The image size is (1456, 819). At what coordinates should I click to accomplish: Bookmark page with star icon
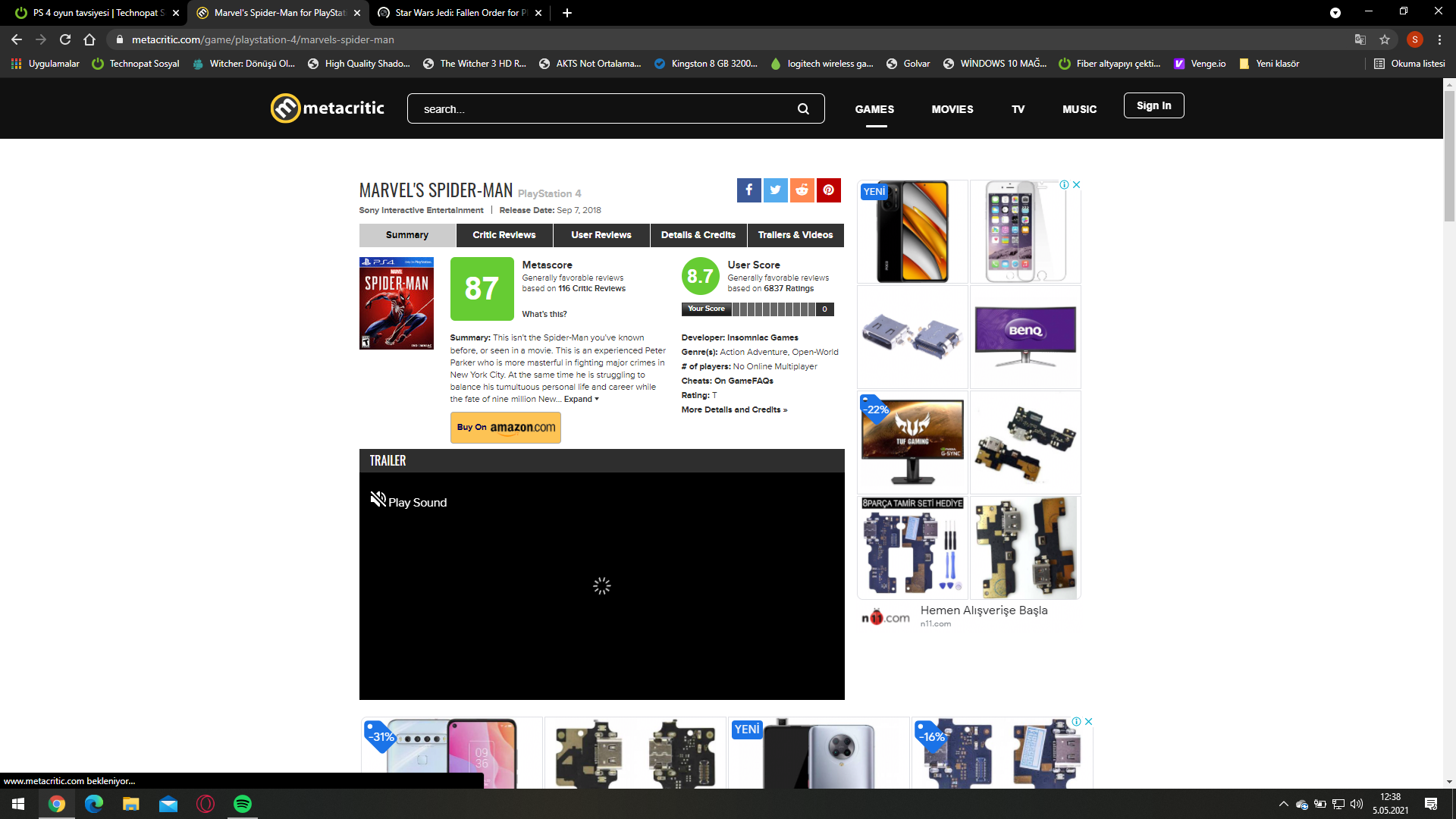pyautogui.click(x=1385, y=39)
